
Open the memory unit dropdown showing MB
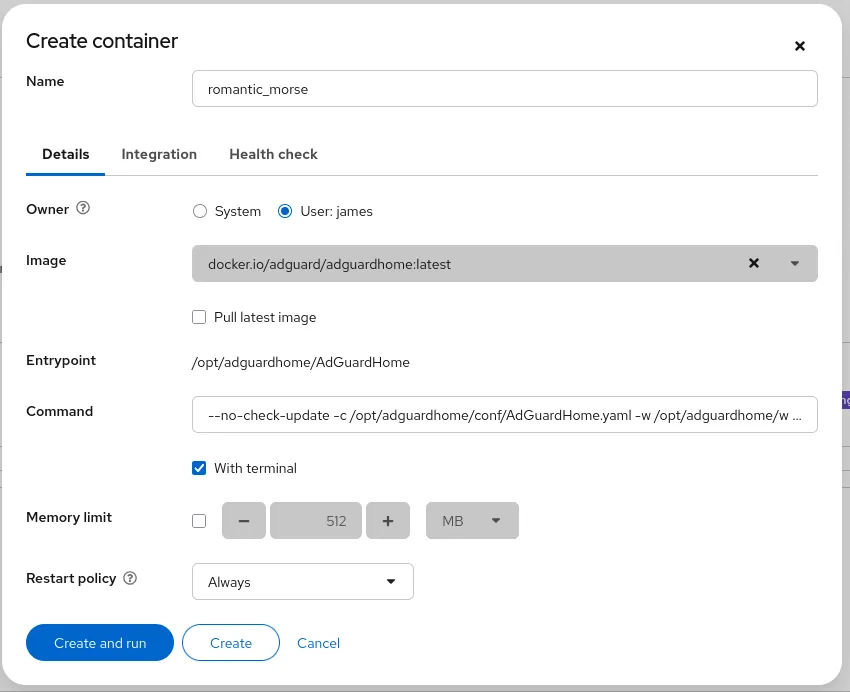click(471, 520)
